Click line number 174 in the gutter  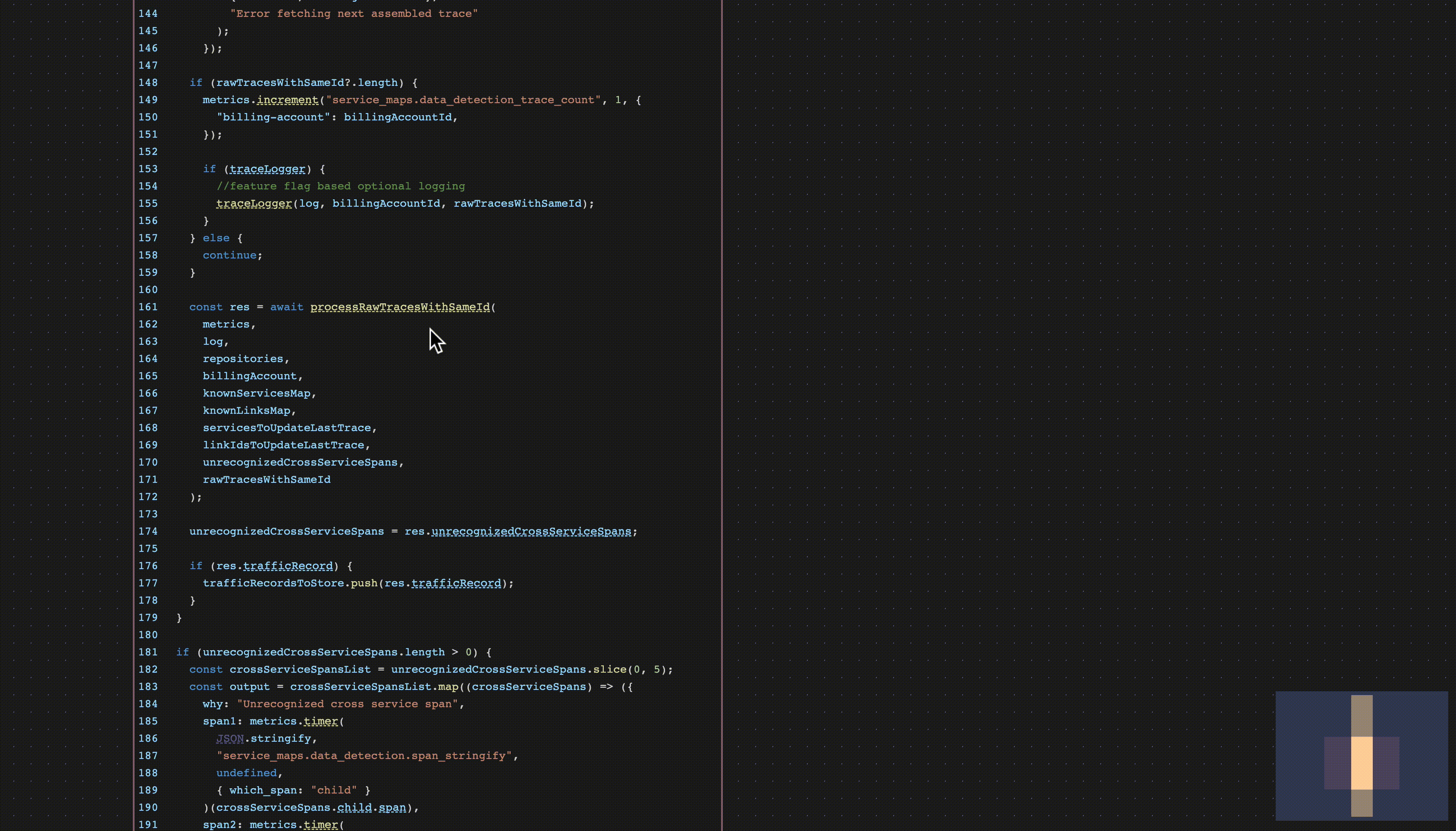point(147,531)
